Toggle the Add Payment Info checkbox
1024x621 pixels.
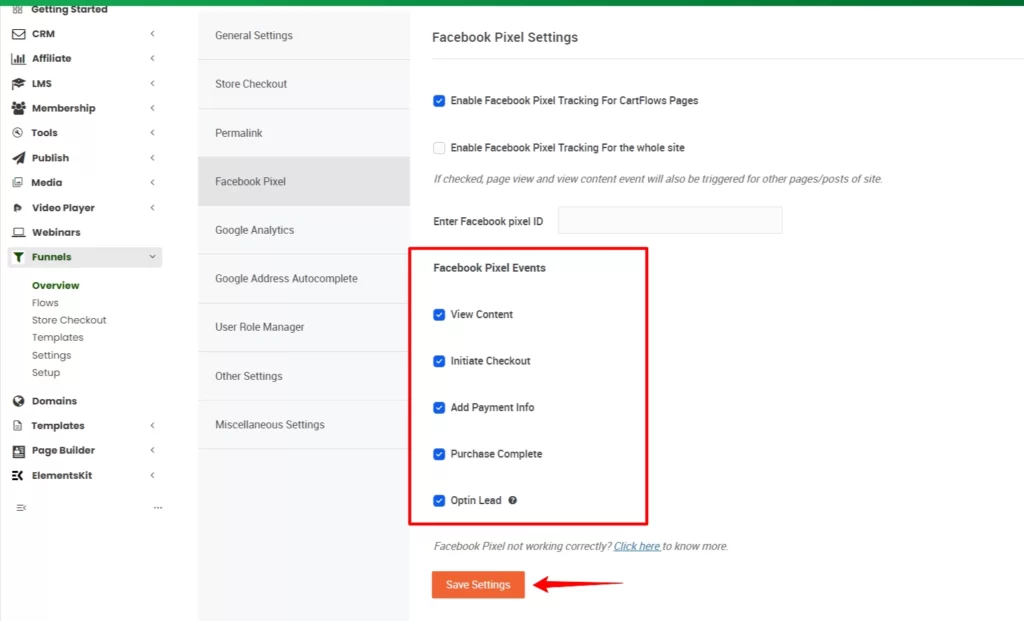coord(439,407)
